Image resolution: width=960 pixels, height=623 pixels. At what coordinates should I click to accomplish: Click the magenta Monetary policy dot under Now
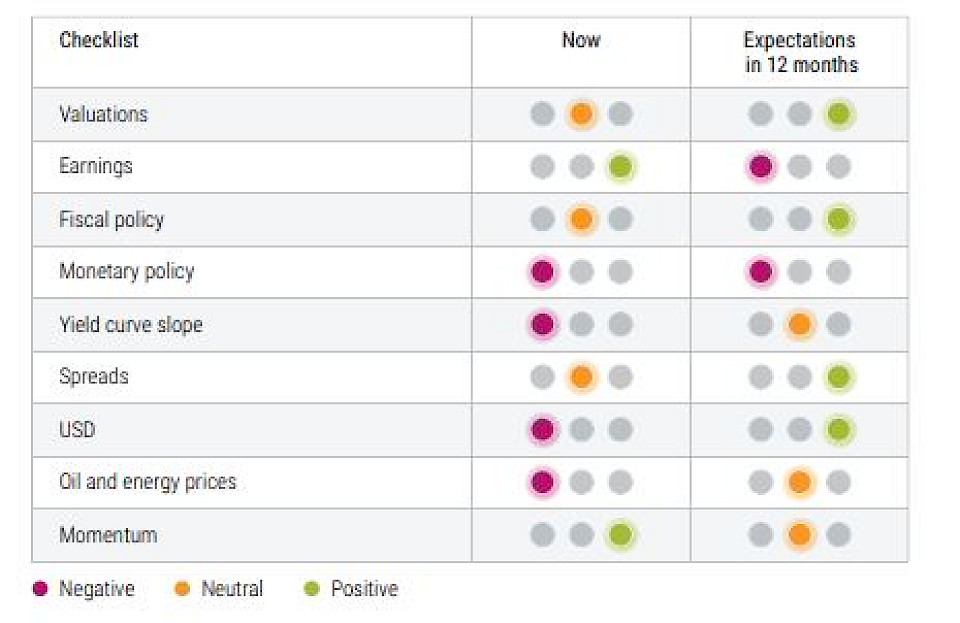tap(542, 272)
